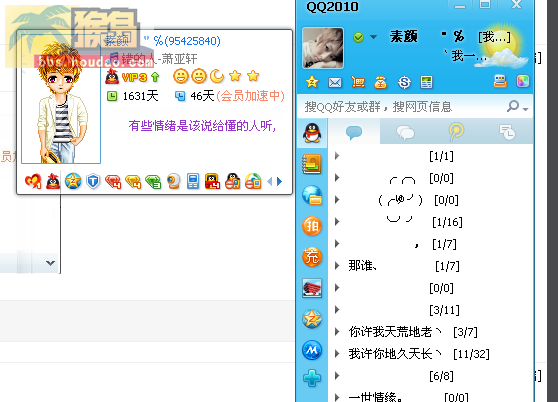Viewport: 558px width, 402px height.
Task: Open the skin color changer icon
Action: (x=522, y=81)
